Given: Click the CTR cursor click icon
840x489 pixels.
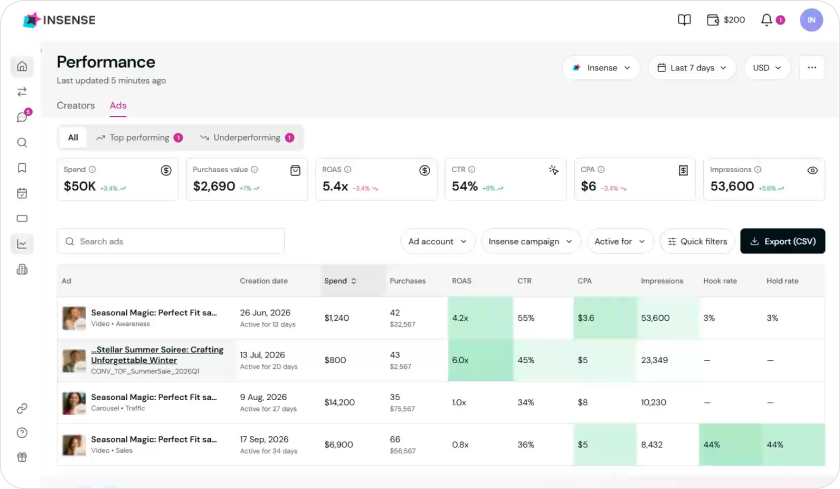Looking at the screenshot, I should (x=554, y=170).
